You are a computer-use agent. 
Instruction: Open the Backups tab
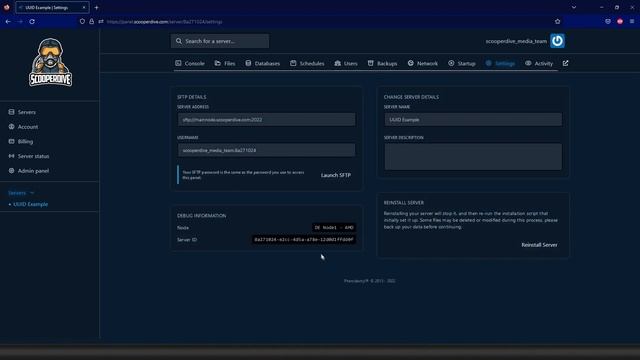pyautogui.click(x=382, y=63)
